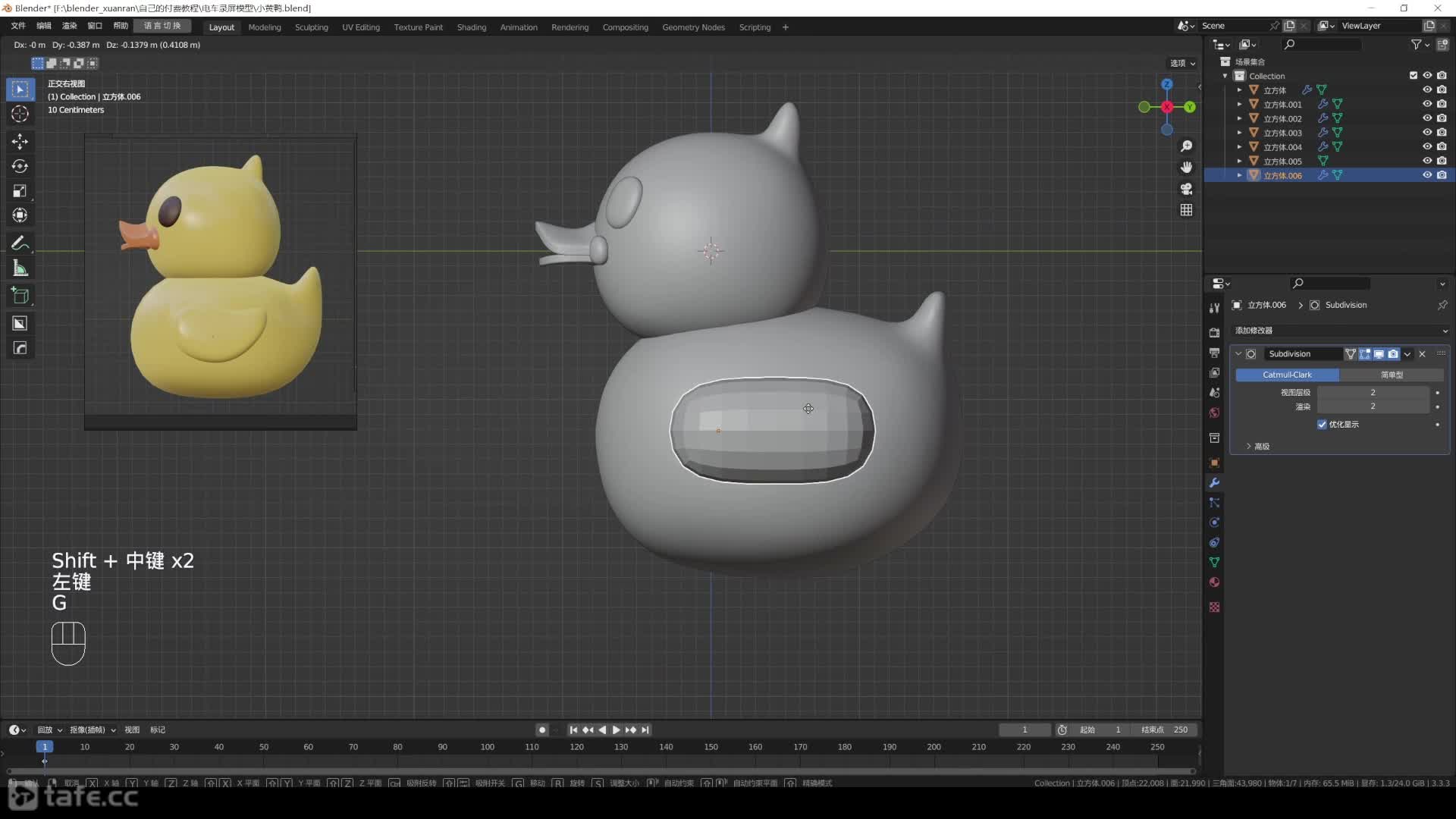The width and height of the screenshot is (1456, 819).
Task: Switch orthographic/perspective grid icon
Action: (x=1186, y=209)
